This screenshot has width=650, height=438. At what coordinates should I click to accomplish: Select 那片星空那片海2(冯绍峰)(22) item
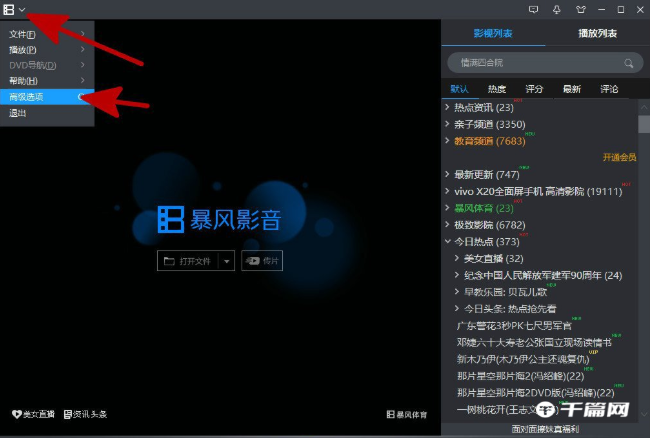click(520, 376)
